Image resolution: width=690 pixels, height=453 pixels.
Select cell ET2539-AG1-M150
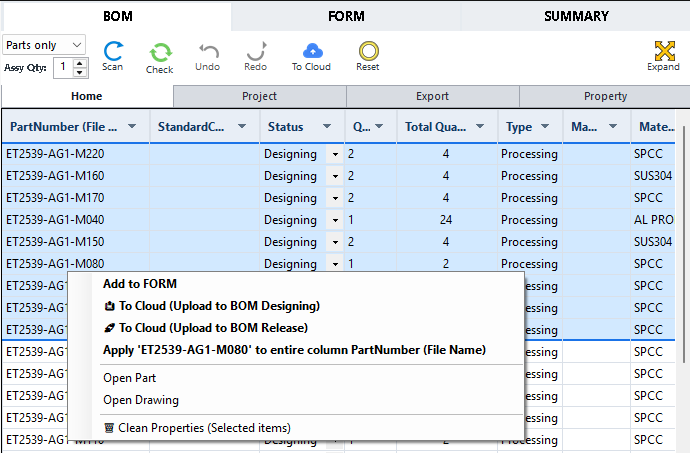(76, 242)
